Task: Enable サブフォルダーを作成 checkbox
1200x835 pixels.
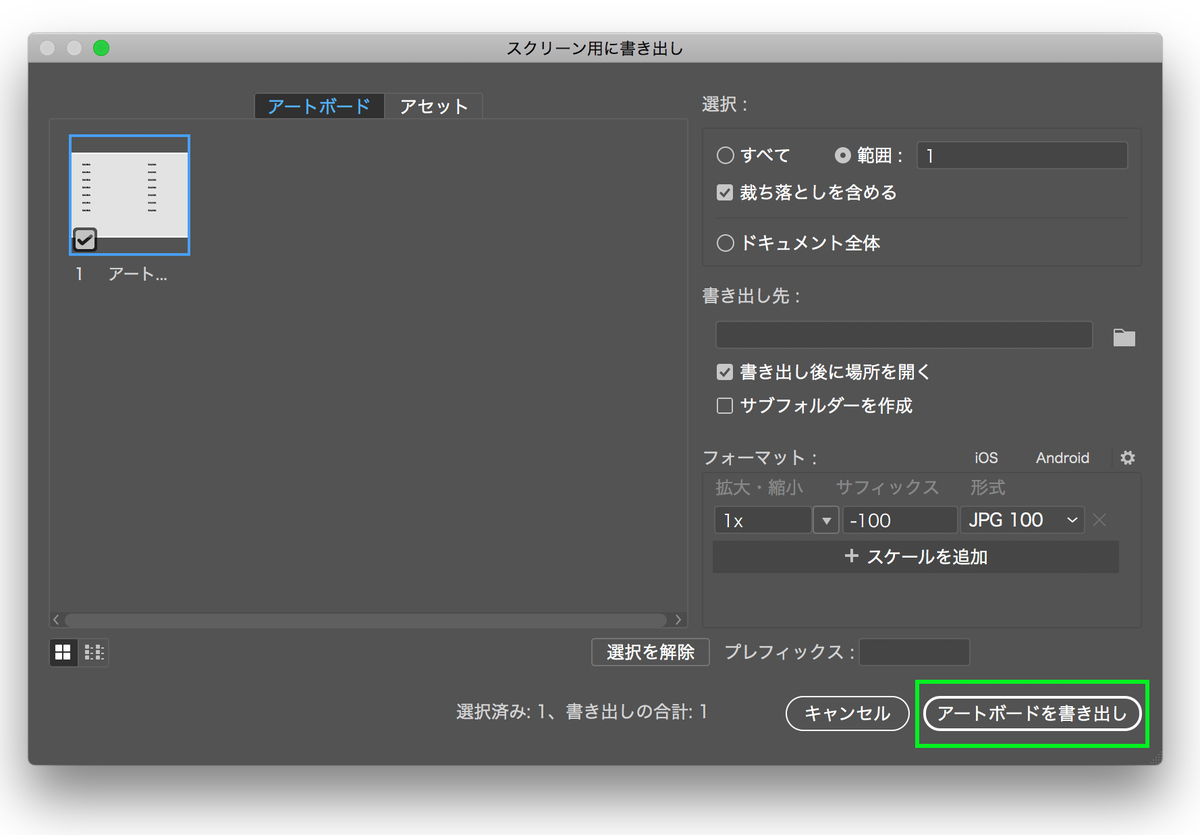Action: tap(724, 405)
